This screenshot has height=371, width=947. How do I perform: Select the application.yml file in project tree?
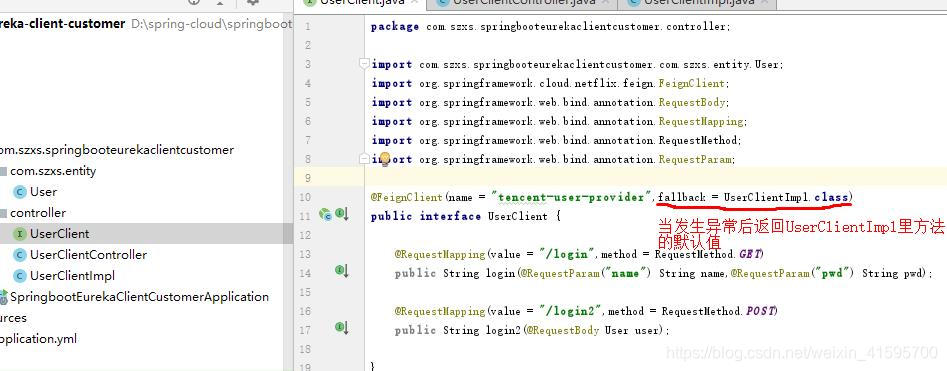point(39,339)
